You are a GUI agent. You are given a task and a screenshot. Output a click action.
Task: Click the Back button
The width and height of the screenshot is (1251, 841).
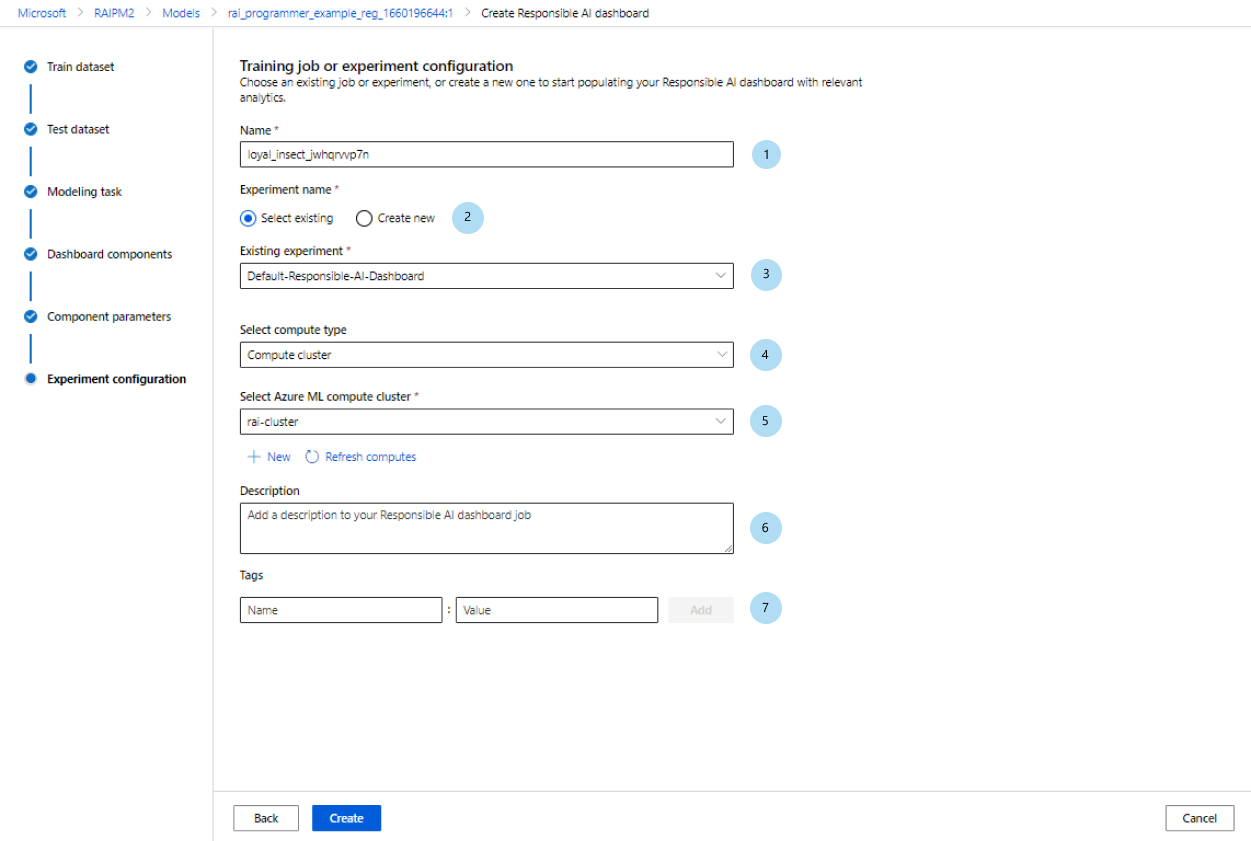[x=266, y=818]
